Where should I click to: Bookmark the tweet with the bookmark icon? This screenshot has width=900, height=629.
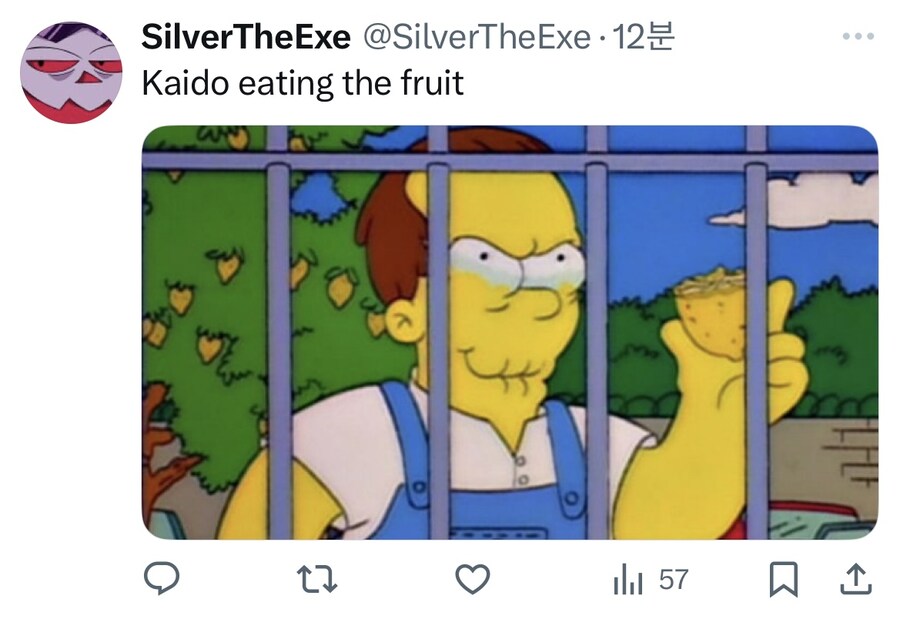783,579
